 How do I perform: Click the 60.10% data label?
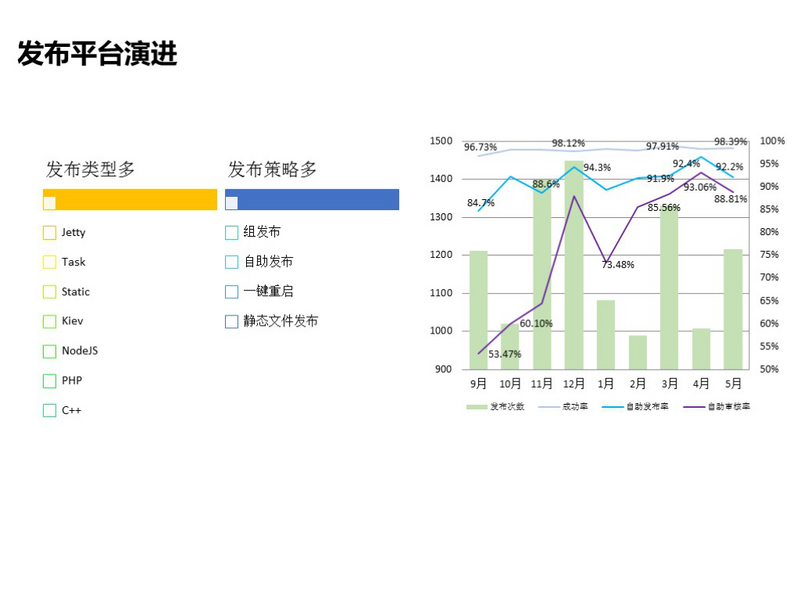pyautogui.click(x=536, y=323)
